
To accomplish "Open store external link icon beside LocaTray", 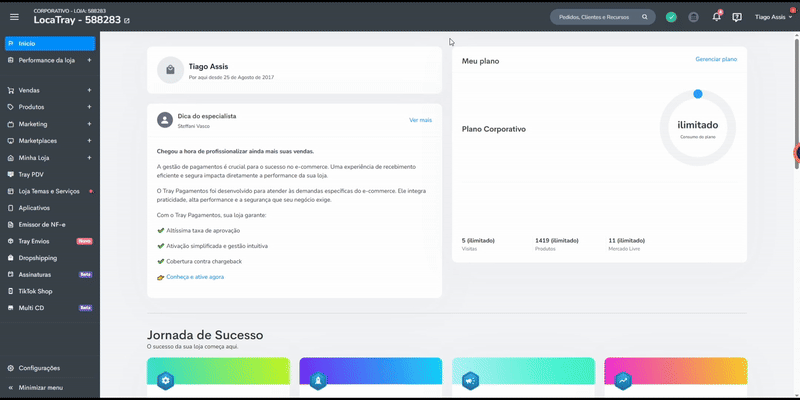I will [x=127, y=21].
